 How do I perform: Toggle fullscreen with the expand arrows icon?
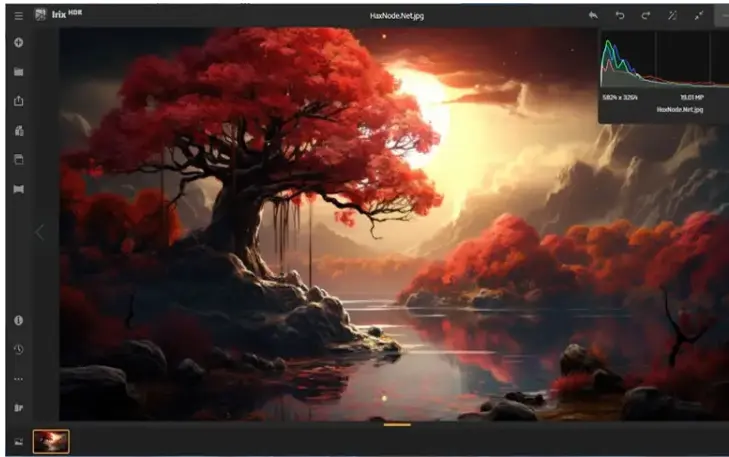[698, 16]
